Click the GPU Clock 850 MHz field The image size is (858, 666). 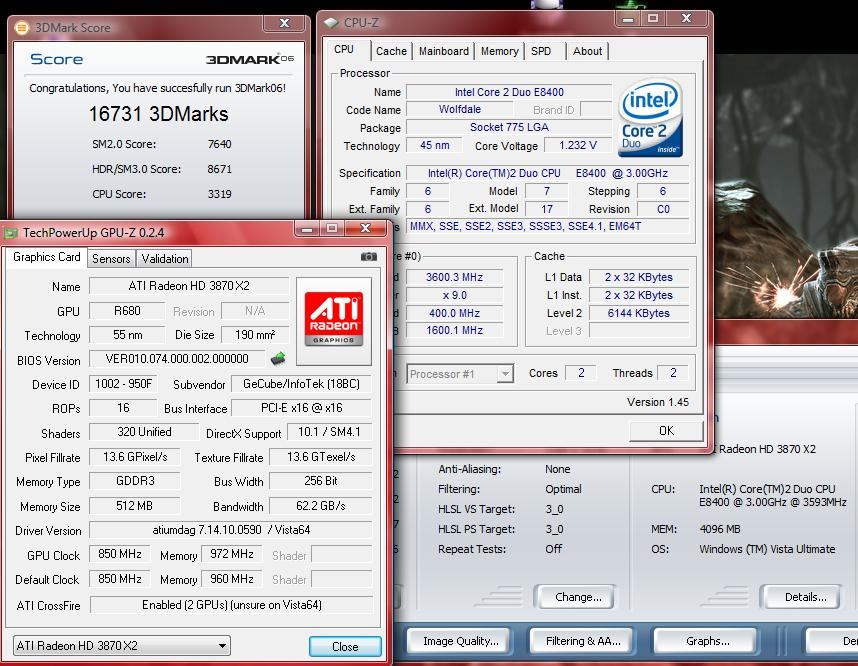click(x=120, y=554)
